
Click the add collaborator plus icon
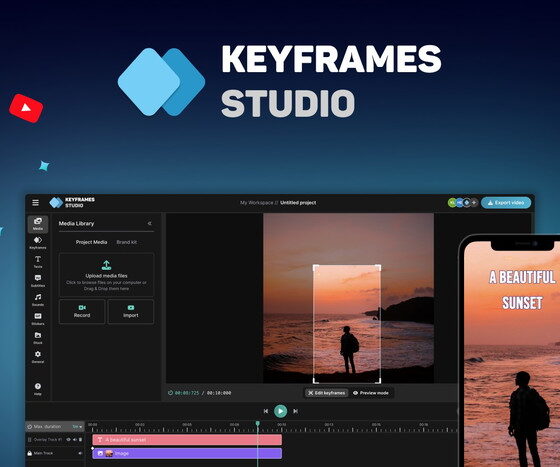(x=474, y=202)
